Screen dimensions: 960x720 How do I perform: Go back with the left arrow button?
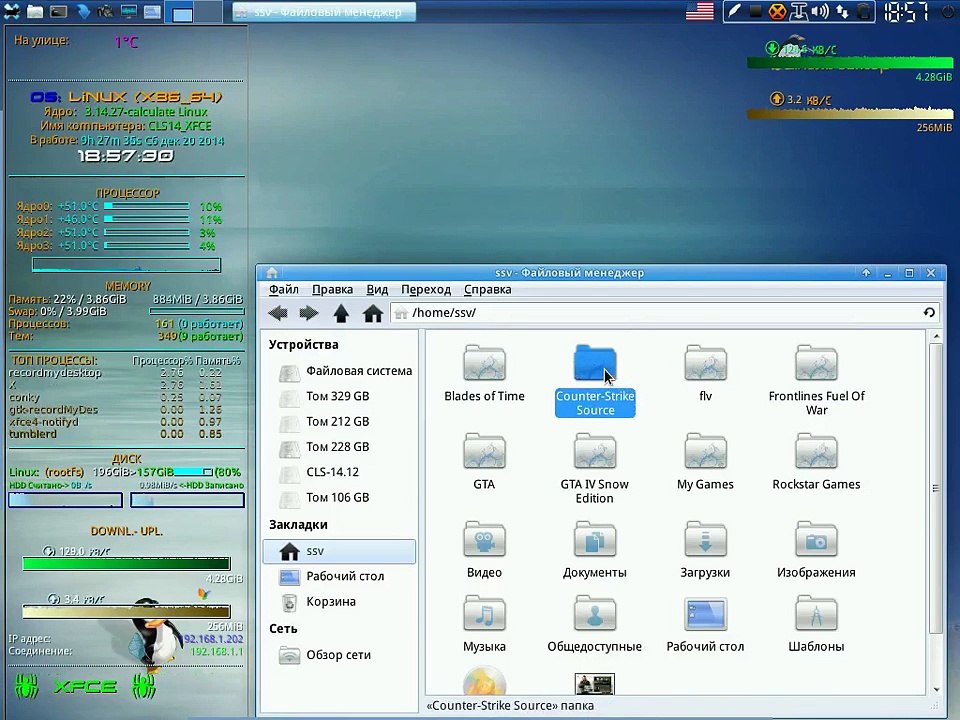coord(278,313)
